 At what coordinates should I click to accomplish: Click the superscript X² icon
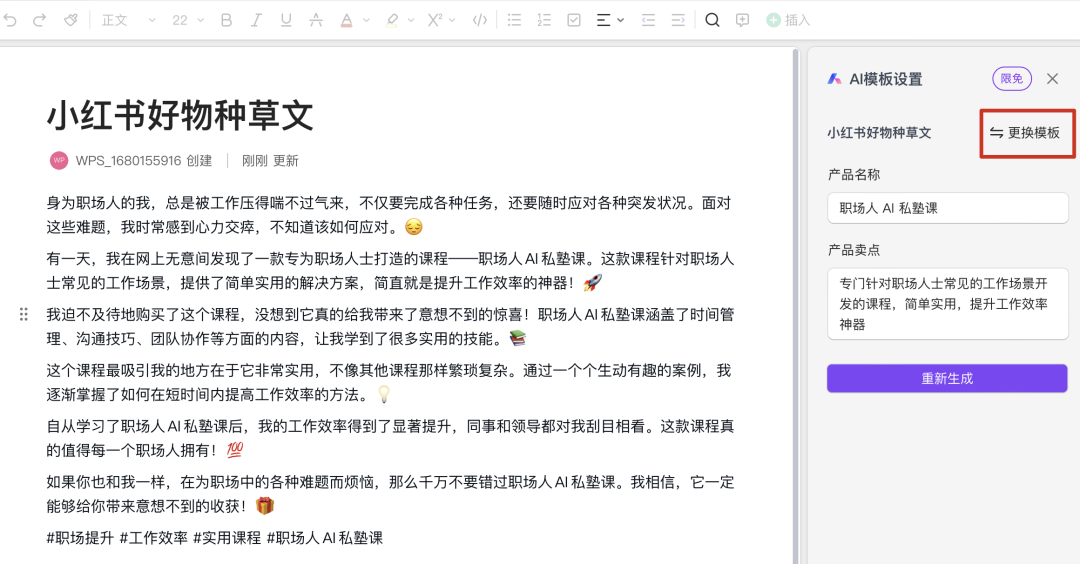pos(435,20)
